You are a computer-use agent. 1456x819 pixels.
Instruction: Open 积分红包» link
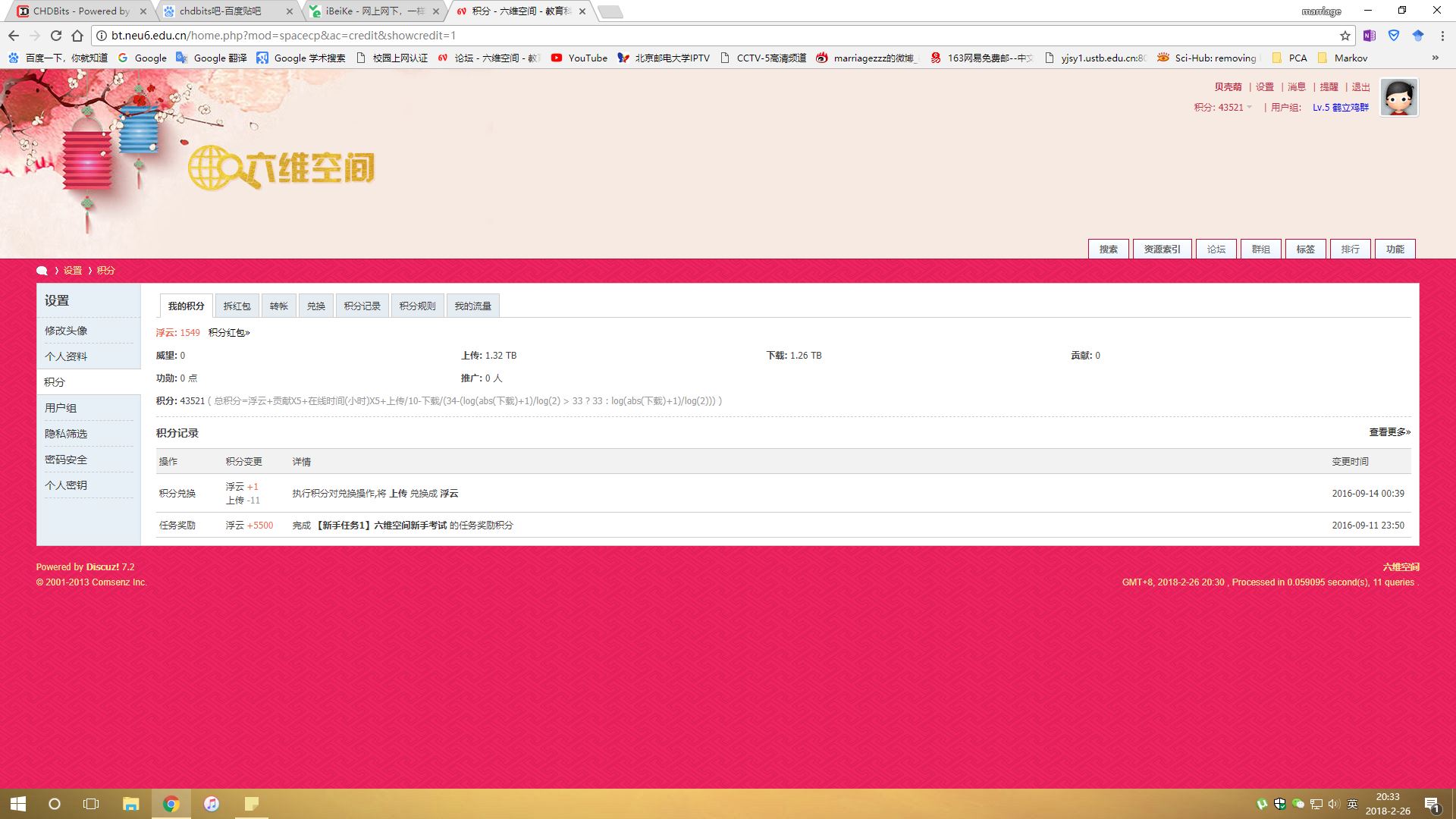[229, 333]
